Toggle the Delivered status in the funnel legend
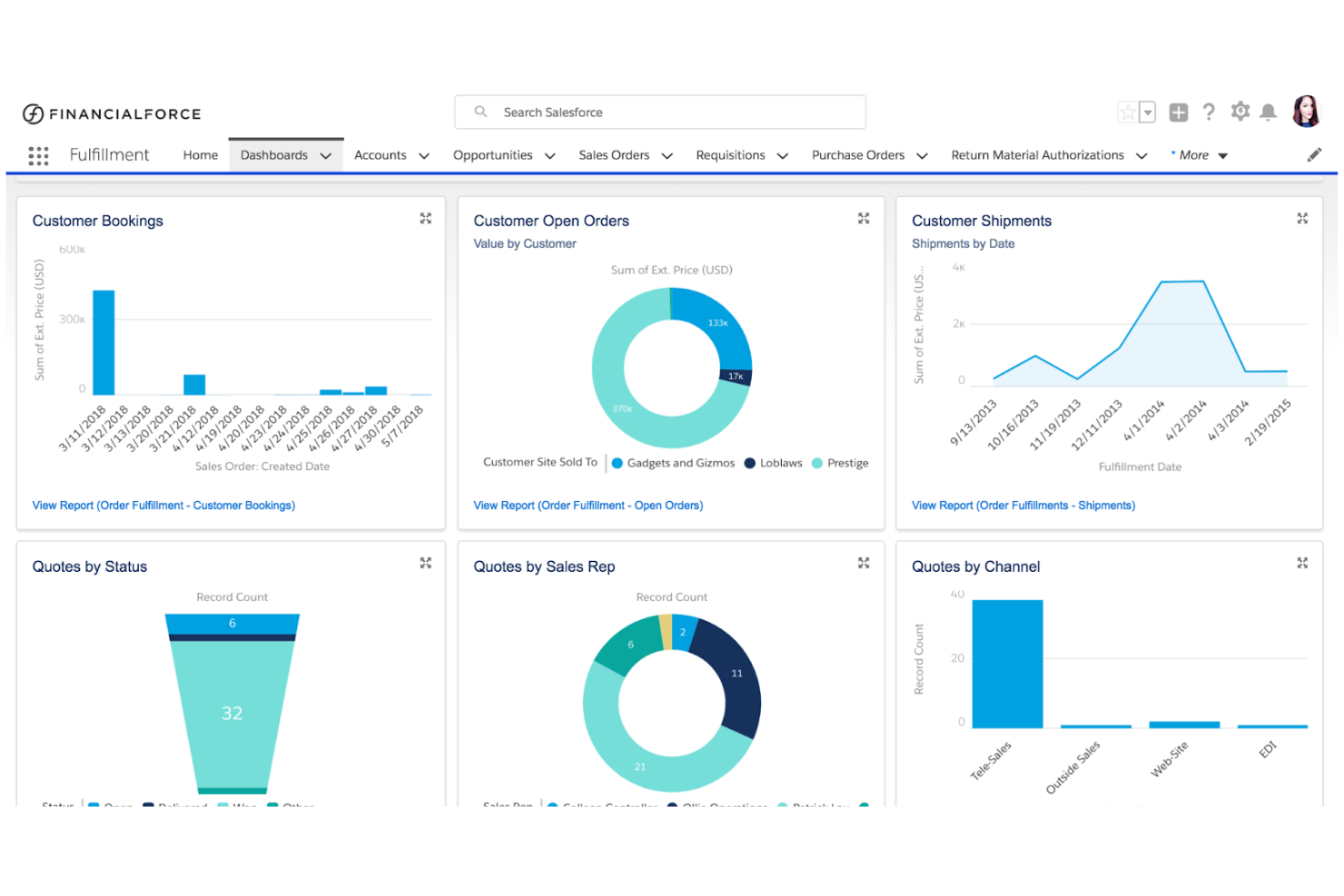The height and width of the screenshot is (896, 1344). [x=182, y=806]
